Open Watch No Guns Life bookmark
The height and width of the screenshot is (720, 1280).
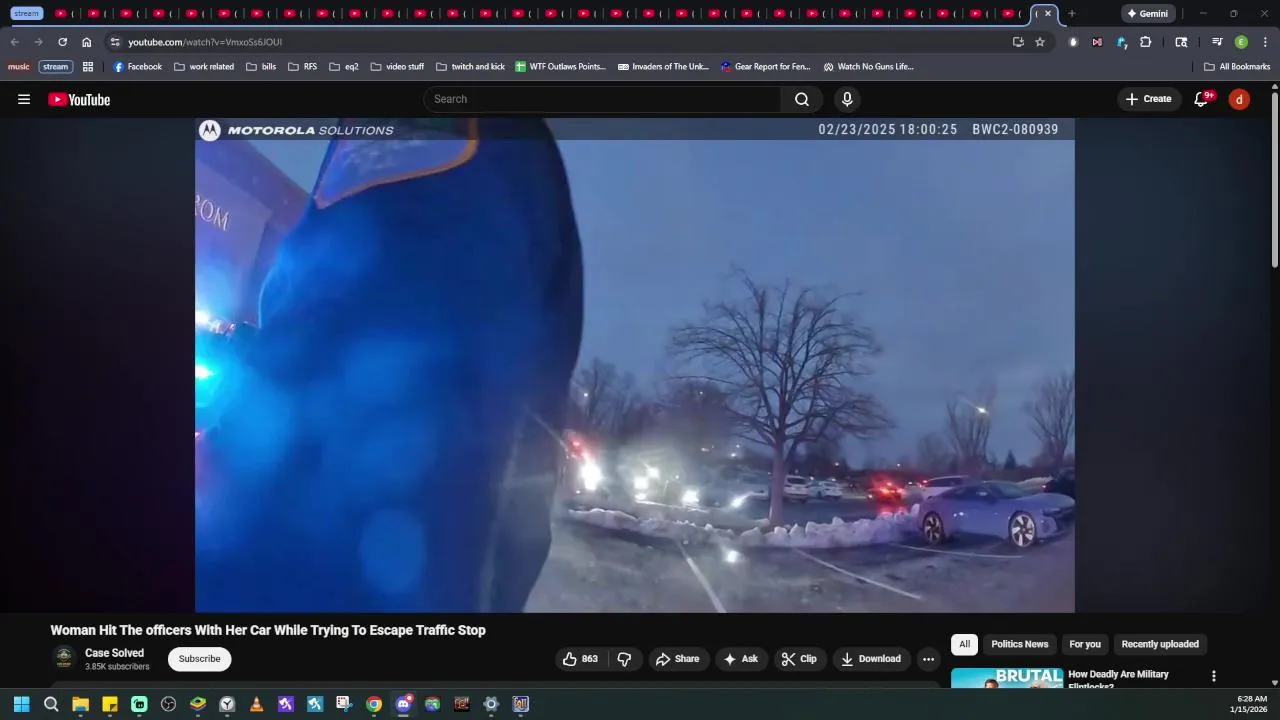pyautogui.click(x=868, y=67)
